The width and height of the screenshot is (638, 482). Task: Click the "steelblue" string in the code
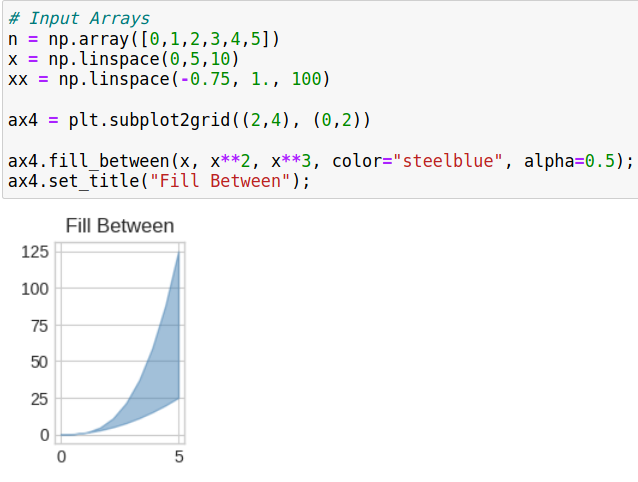(448, 161)
